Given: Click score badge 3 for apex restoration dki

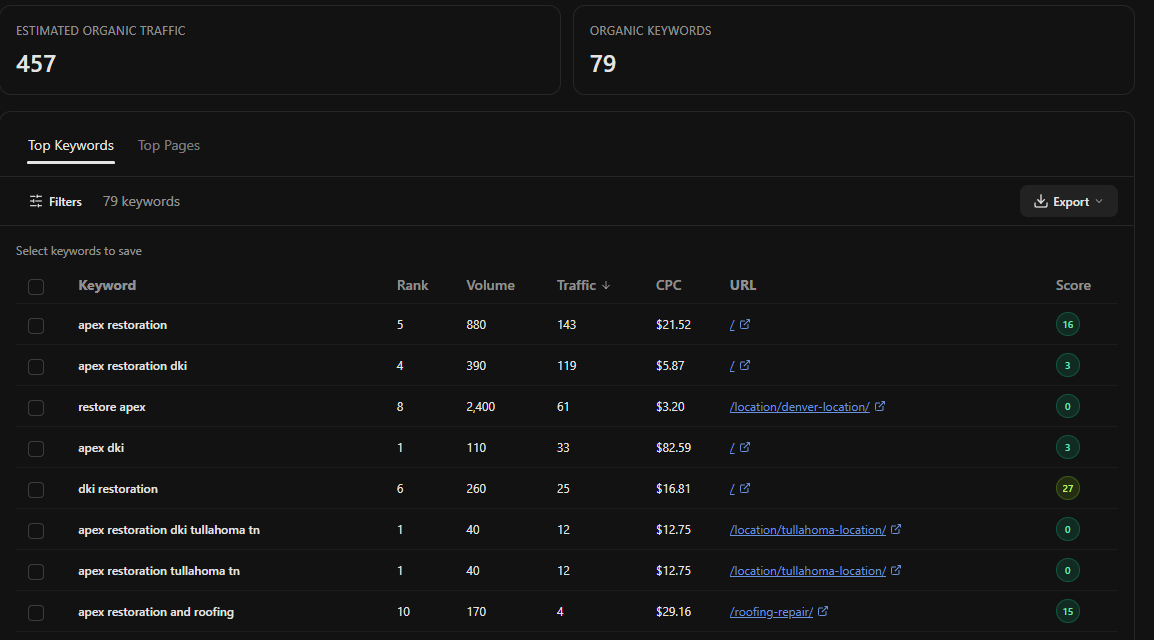Looking at the screenshot, I should click(x=1067, y=366).
